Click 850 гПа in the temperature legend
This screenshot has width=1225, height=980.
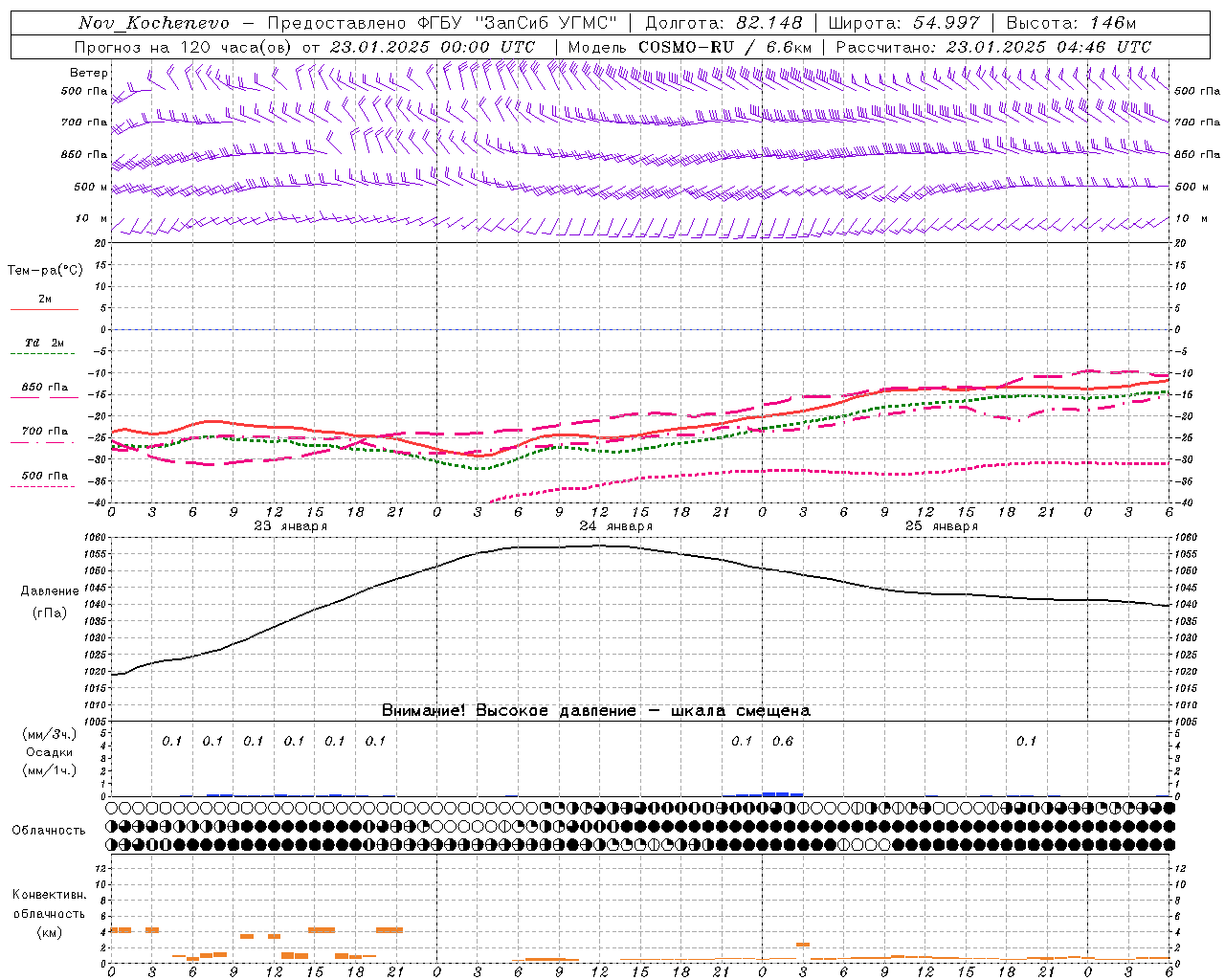[45, 388]
